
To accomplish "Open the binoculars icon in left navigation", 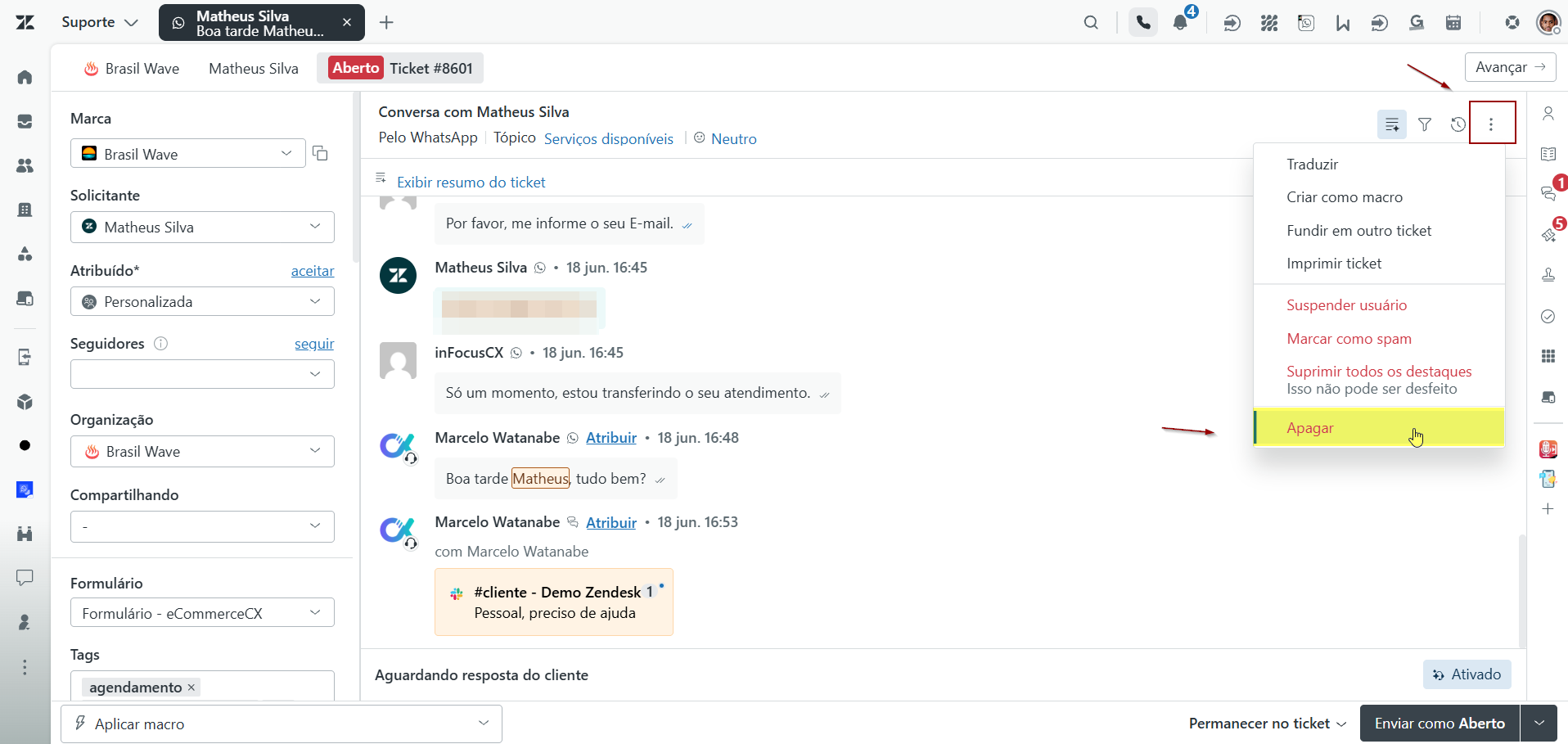I will click(x=25, y=534).
